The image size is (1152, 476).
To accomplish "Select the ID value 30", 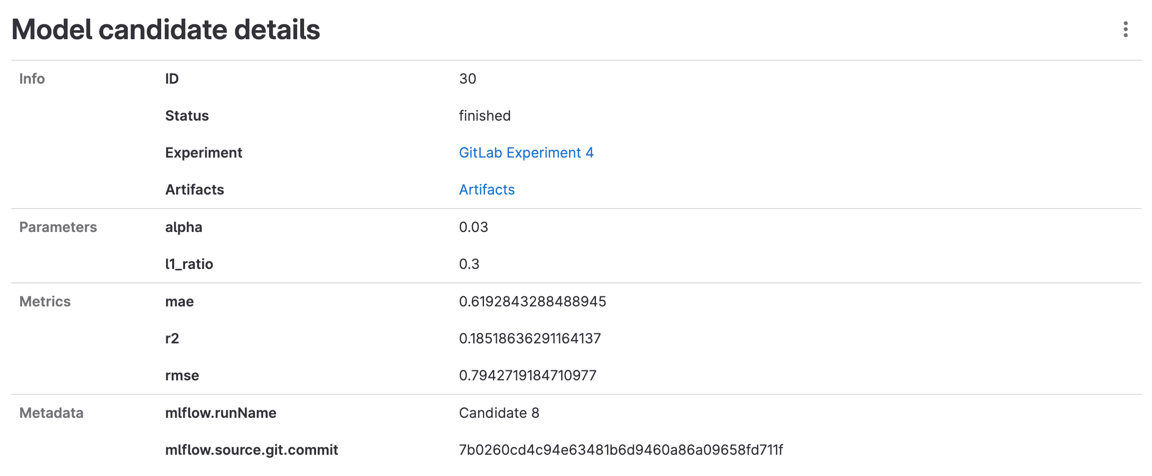I will [x=467, y=79].
